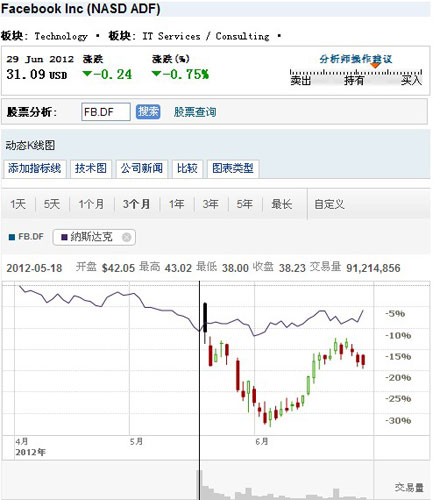433x500 pixels.
Task: Select the 公司新闻 tab
Action: click(142, 168)
